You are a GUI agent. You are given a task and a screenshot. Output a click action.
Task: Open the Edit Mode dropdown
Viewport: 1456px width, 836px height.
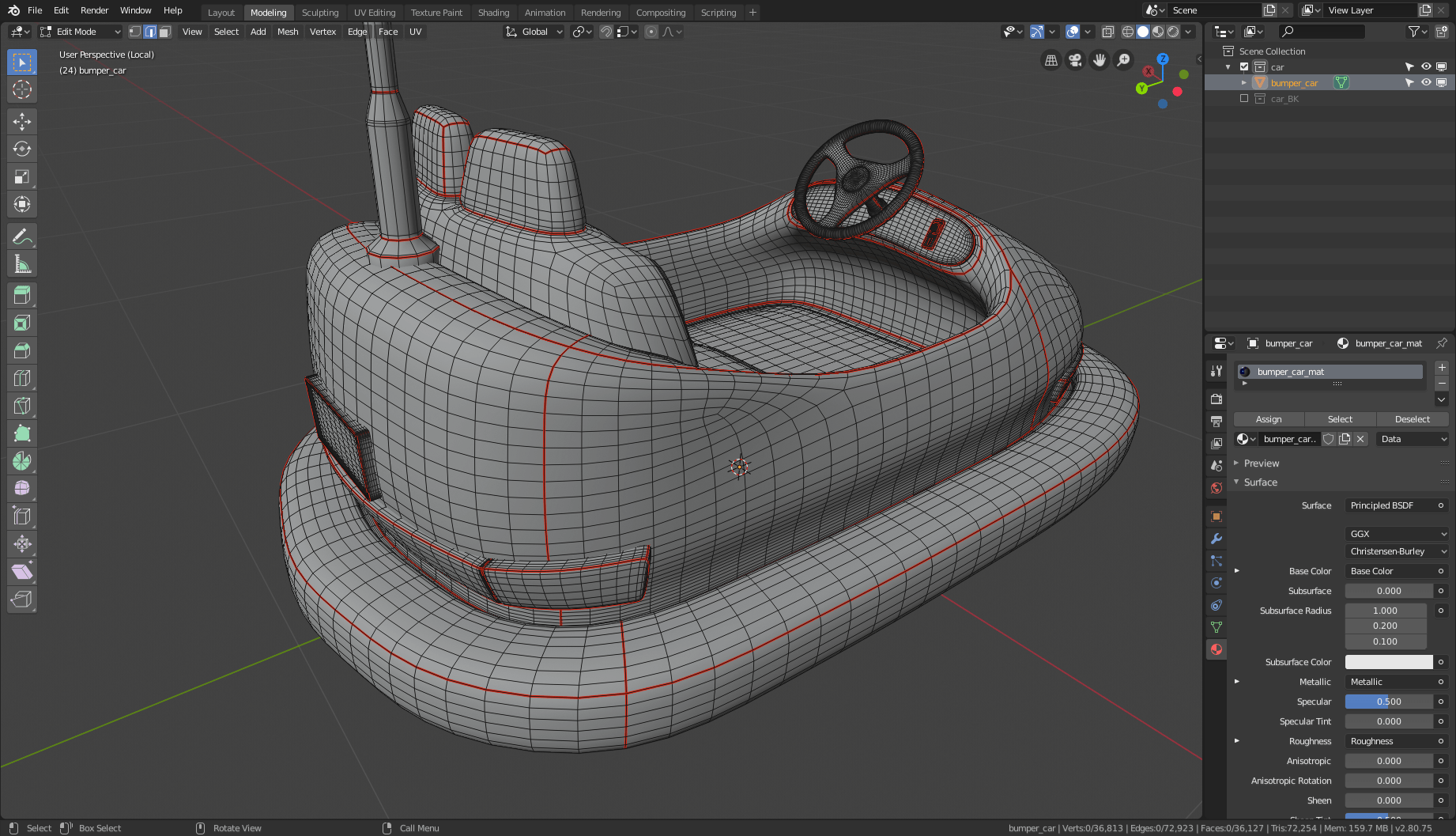click(x=80, y=32)
